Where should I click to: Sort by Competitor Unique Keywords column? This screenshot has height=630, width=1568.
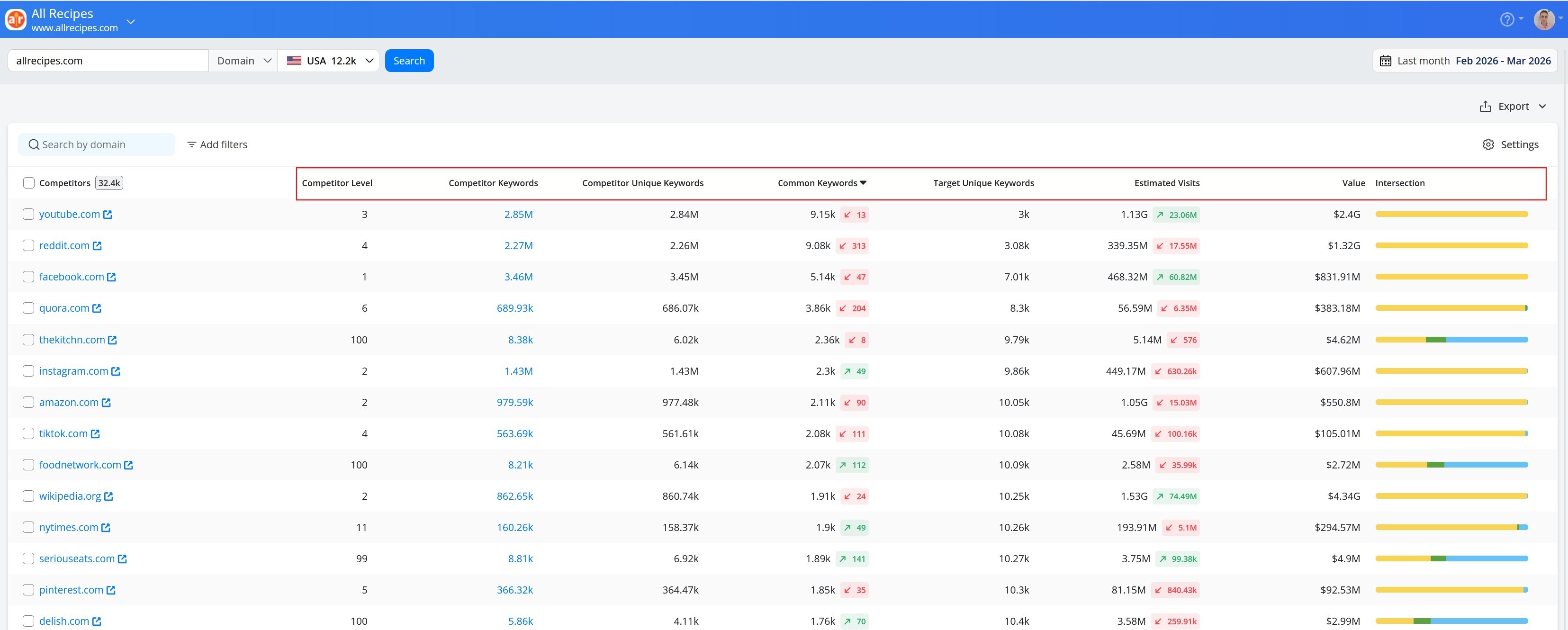[643, 183]
